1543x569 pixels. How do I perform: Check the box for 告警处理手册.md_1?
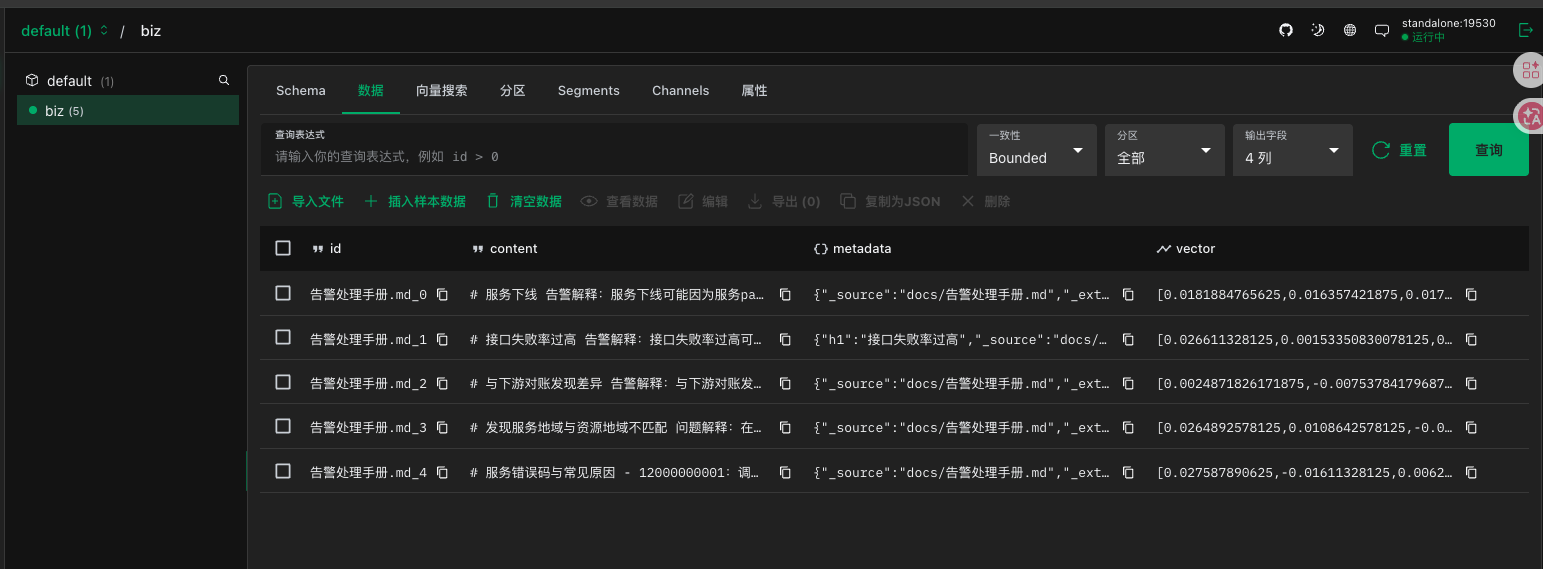pyautogui.click(x=283, y=337)
